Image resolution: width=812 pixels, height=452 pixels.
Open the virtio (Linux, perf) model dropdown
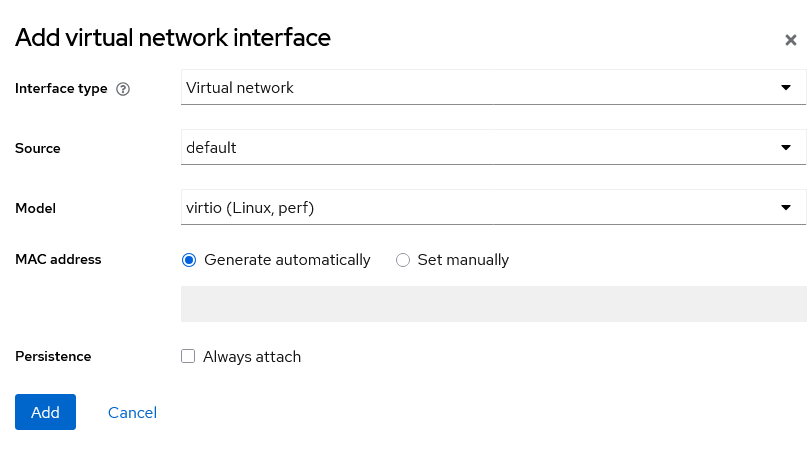tap(480, 208)
